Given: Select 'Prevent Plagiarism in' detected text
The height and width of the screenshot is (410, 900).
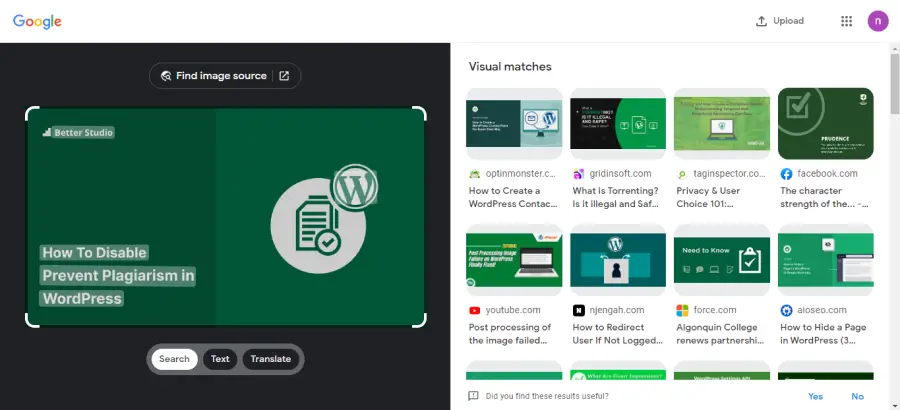Looking at the screenshot, I should (x=118, y=276).
